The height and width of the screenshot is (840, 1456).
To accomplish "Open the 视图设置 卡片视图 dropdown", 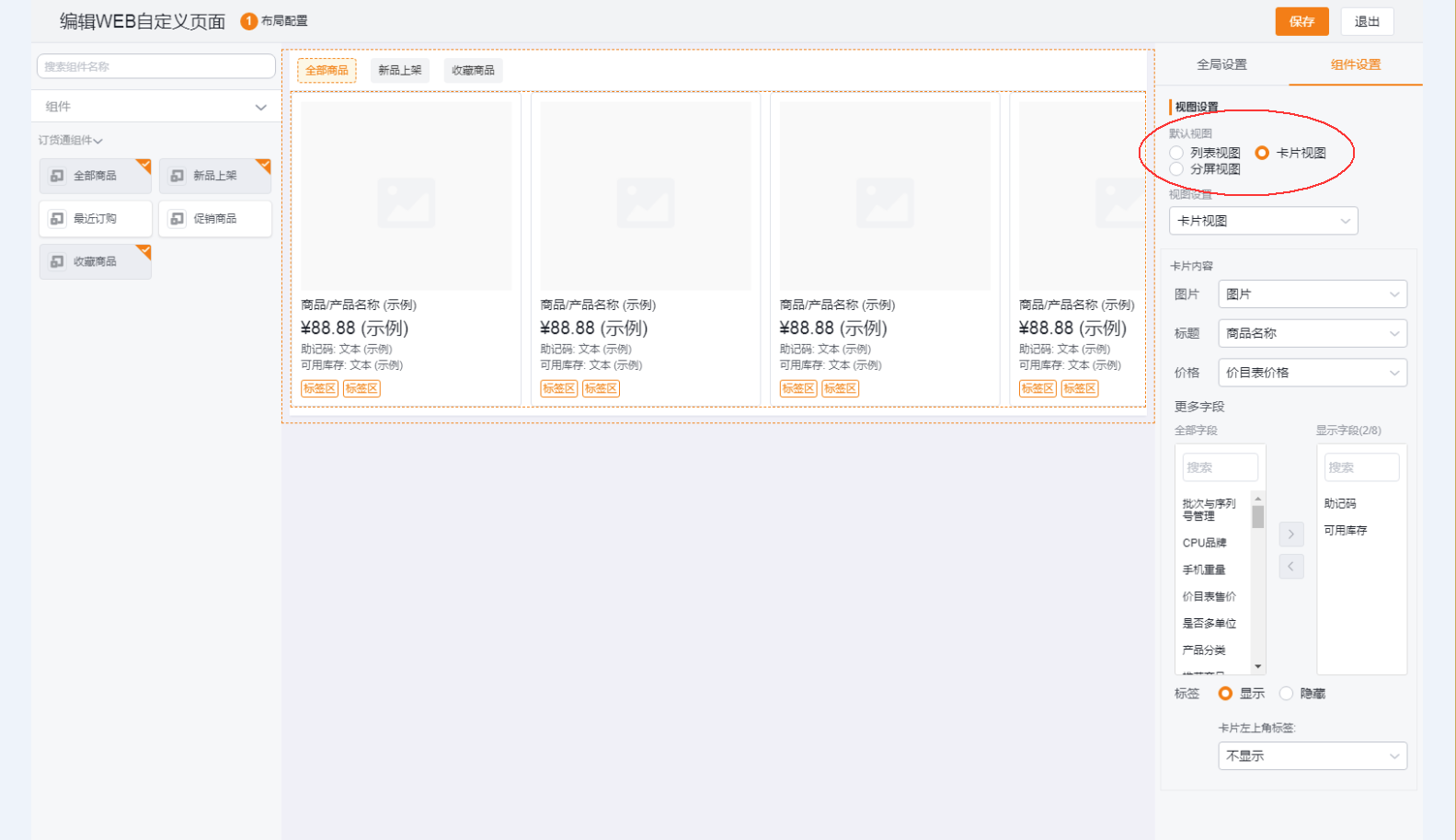I will [x=1263, y=221].
